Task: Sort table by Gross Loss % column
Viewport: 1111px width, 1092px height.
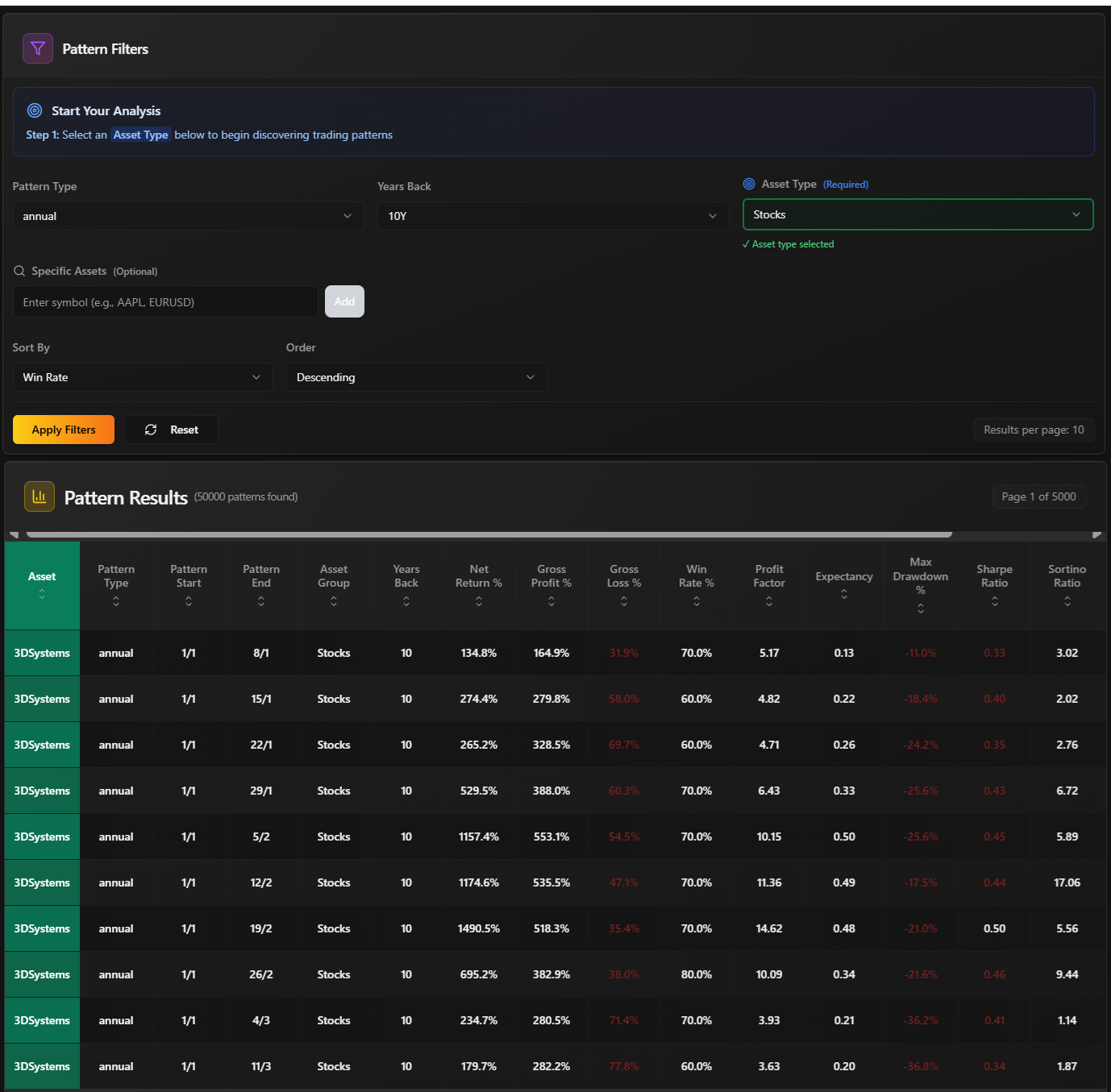Action: tap(624, 601)
